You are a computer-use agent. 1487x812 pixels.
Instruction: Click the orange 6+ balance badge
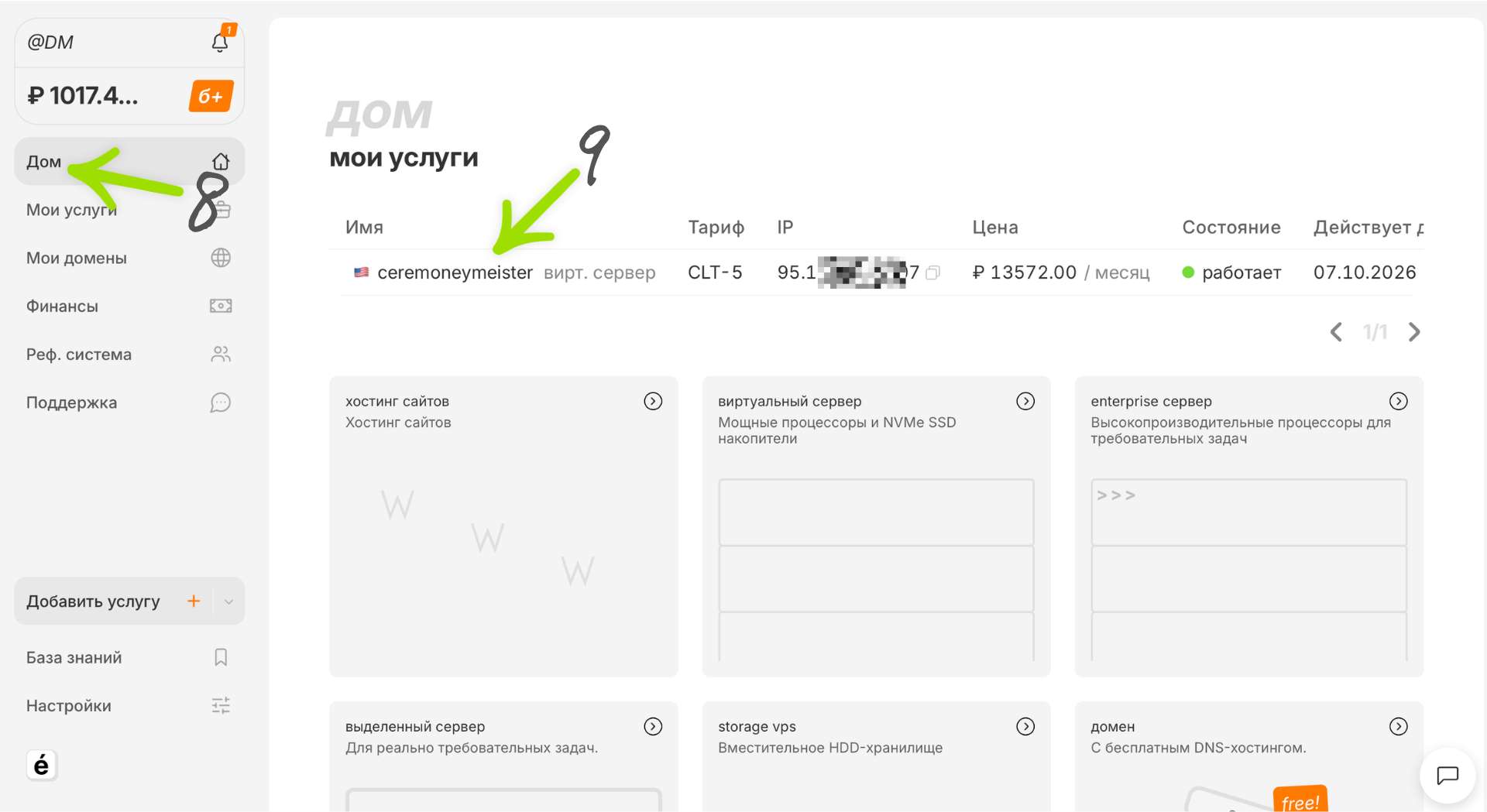click(x=211, y=96)
